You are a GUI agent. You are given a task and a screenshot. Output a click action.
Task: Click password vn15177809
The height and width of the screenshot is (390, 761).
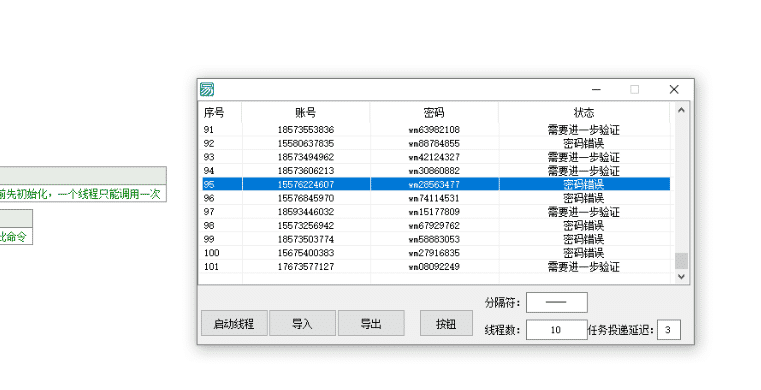click(434, 212)
